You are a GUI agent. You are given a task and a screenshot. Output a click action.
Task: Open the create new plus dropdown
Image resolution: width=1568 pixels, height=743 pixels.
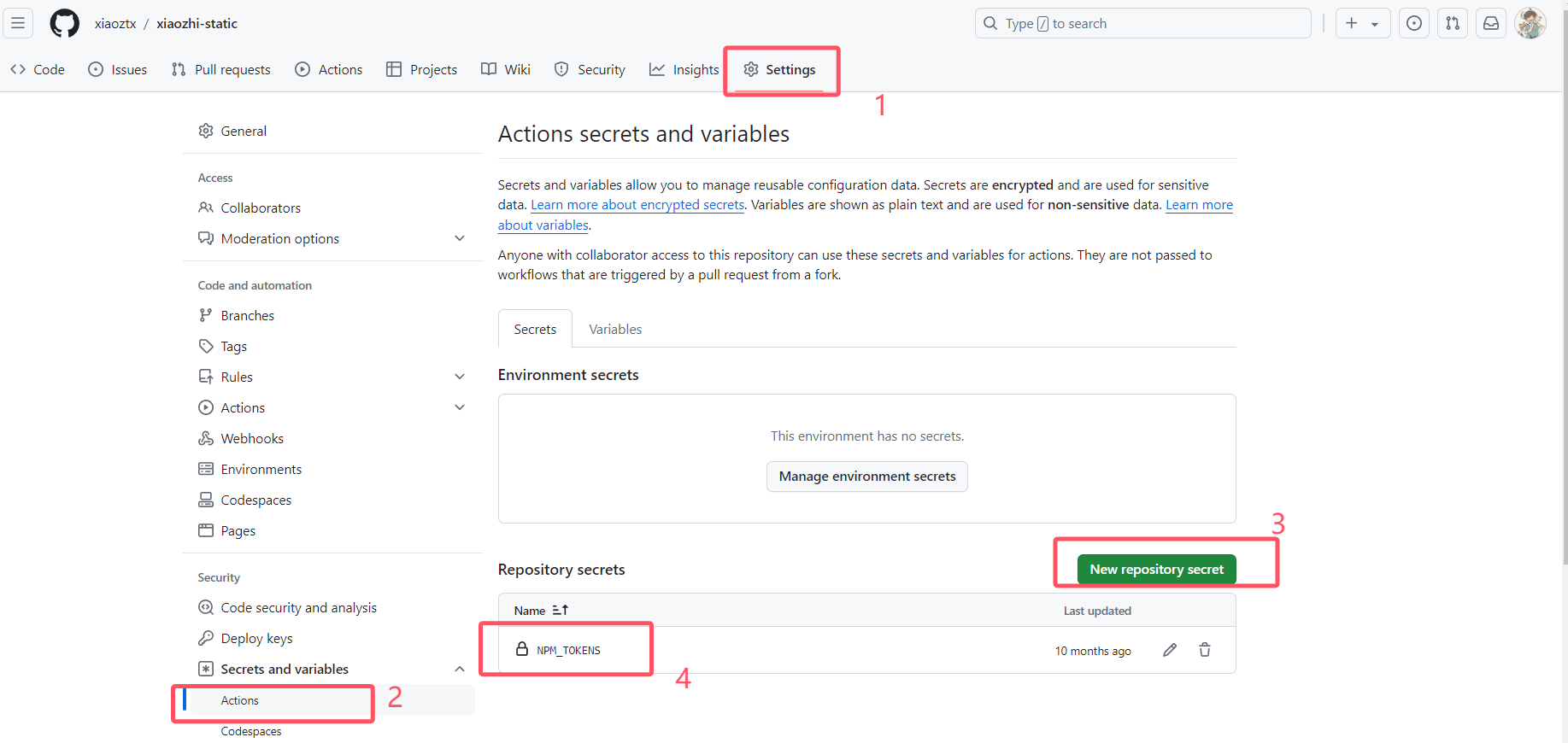pos(1362,23)
